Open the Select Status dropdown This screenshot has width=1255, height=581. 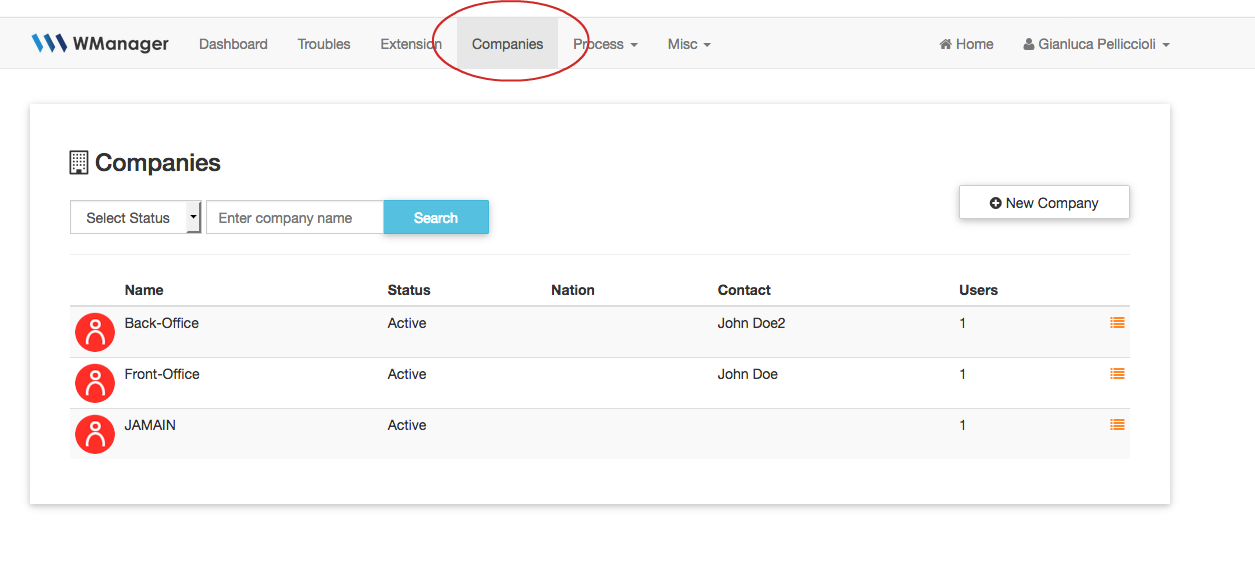[x=136, y=218]
